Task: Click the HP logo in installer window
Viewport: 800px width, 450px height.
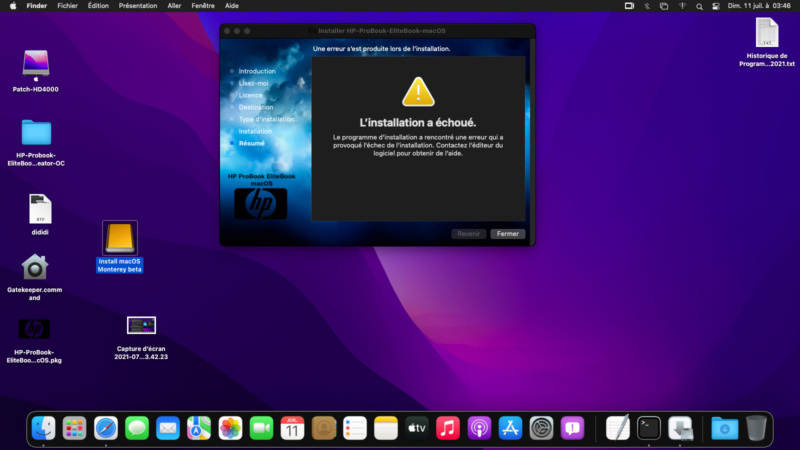Action: (x=261, y=204)
